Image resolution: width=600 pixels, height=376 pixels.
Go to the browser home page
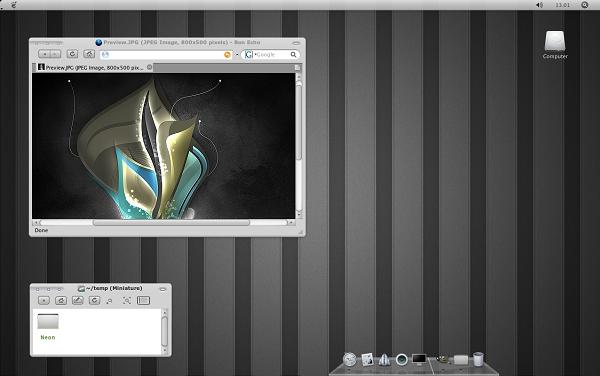(x=89, y=54)
